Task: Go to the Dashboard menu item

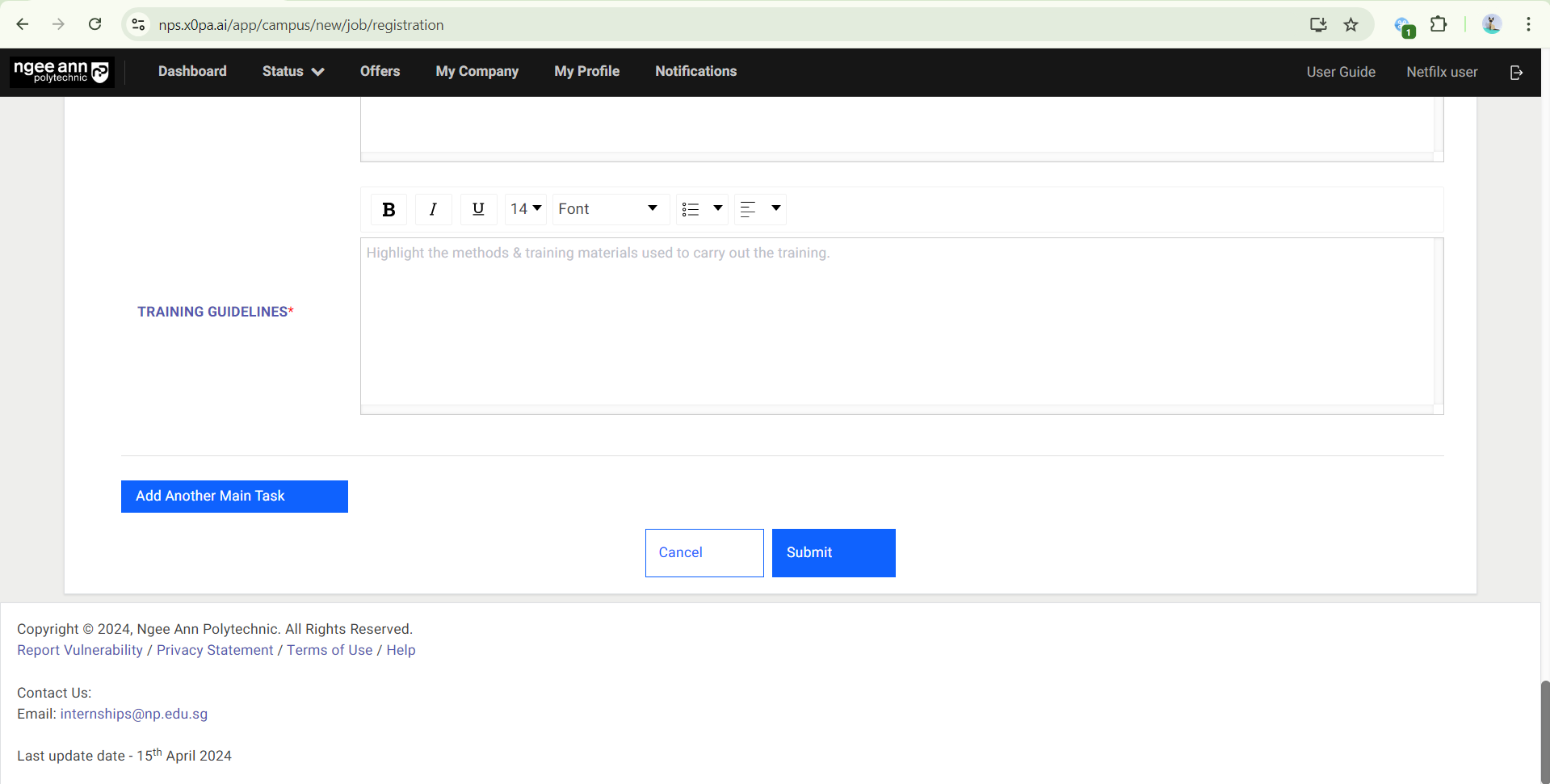Action: (x=192, y=72)
